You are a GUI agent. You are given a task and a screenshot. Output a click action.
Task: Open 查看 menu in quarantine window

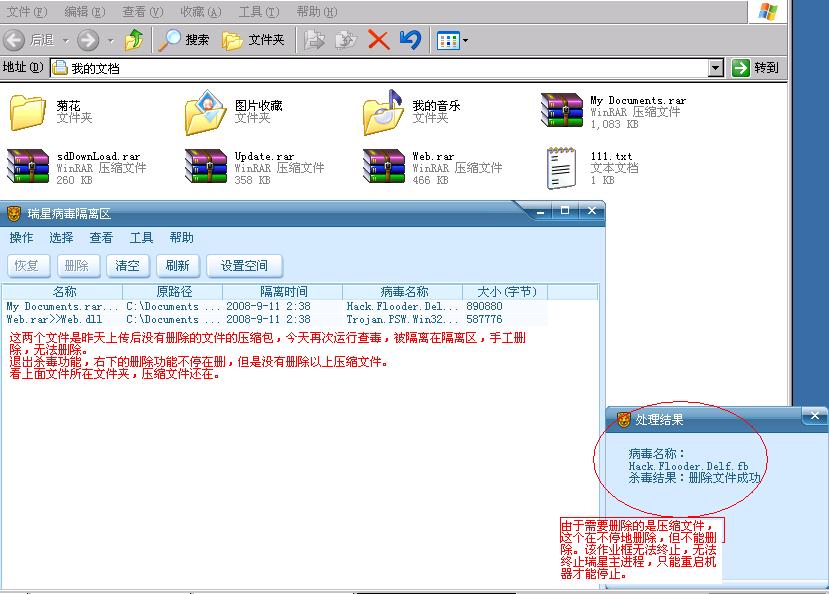tap(101, 237)
